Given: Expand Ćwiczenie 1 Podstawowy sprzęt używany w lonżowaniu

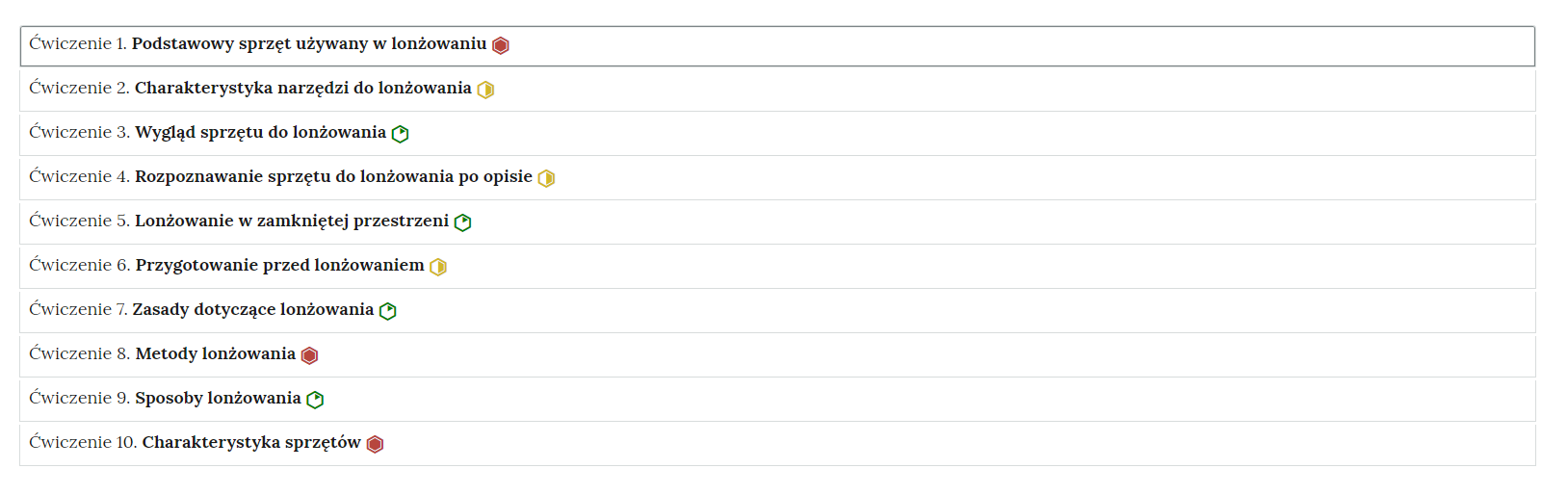Looking at the screenshot, I should point(308,44).
